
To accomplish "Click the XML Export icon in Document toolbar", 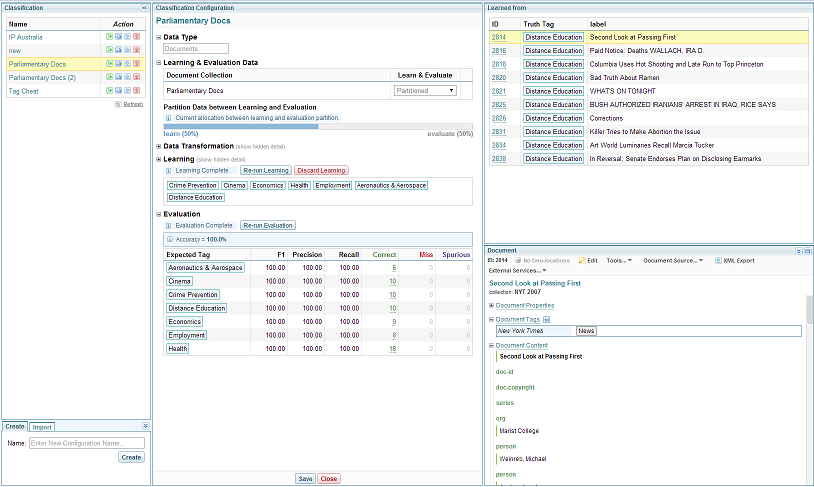I will tap(716, 260).
